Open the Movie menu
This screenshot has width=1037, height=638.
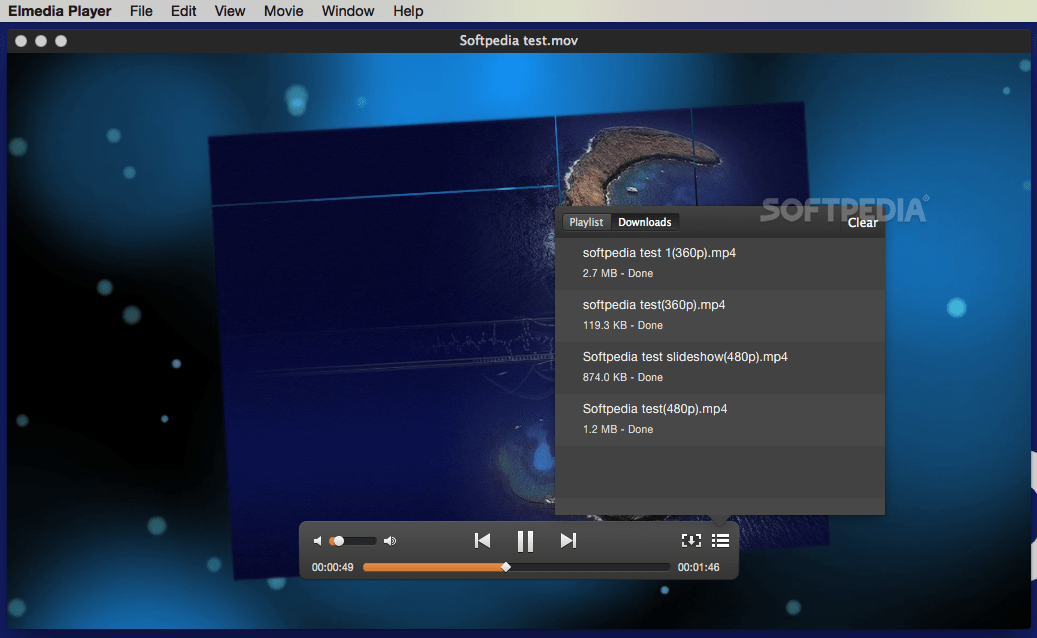(283, 11)
